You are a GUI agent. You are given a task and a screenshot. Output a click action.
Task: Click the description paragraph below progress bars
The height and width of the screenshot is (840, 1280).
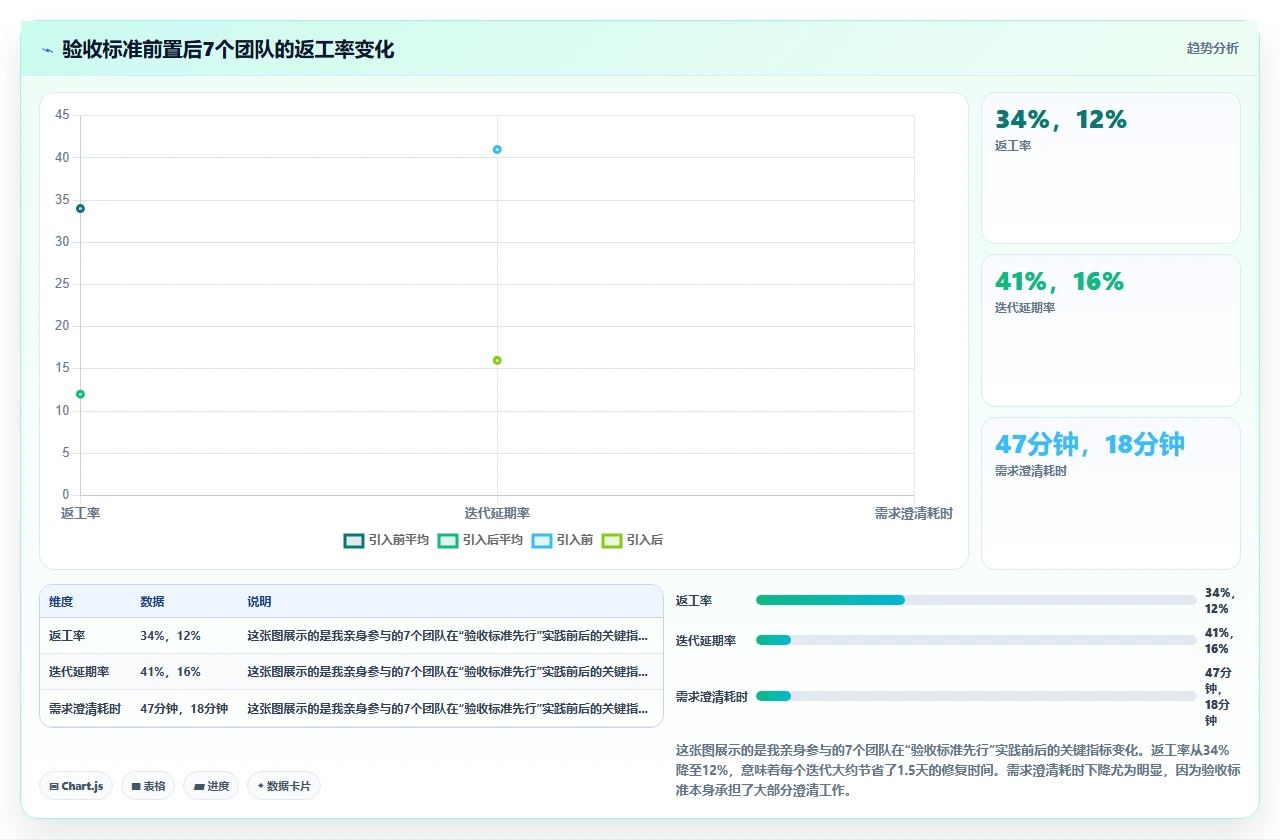point(958,770)
